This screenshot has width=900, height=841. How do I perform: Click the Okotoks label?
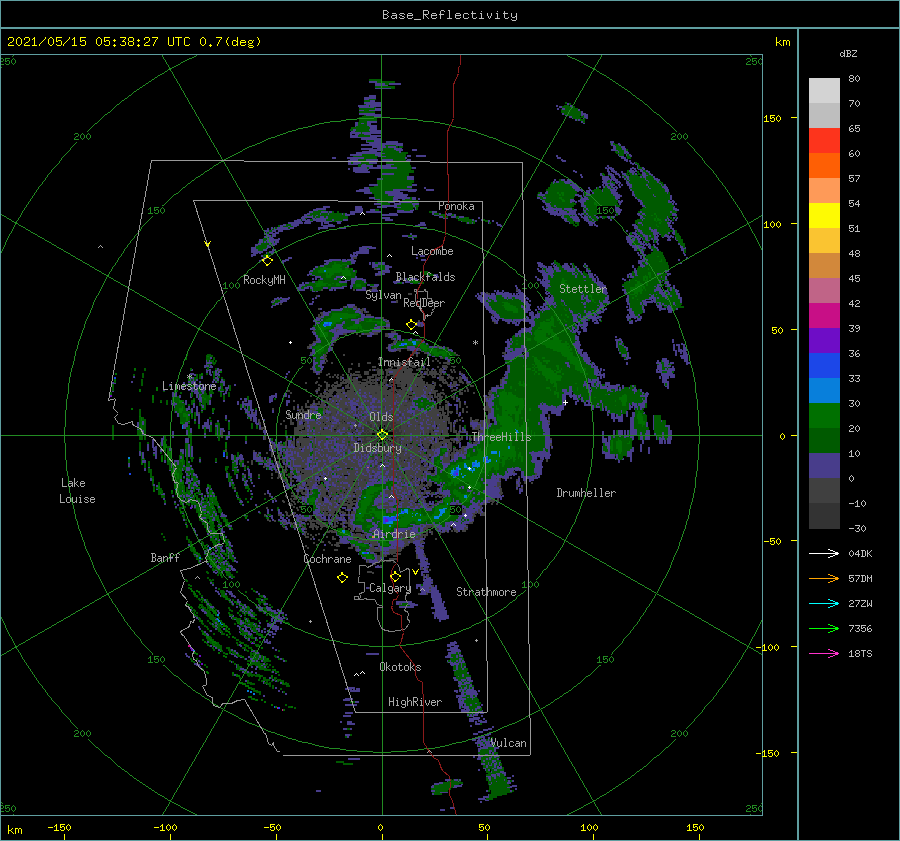click(x=401, y=667)
